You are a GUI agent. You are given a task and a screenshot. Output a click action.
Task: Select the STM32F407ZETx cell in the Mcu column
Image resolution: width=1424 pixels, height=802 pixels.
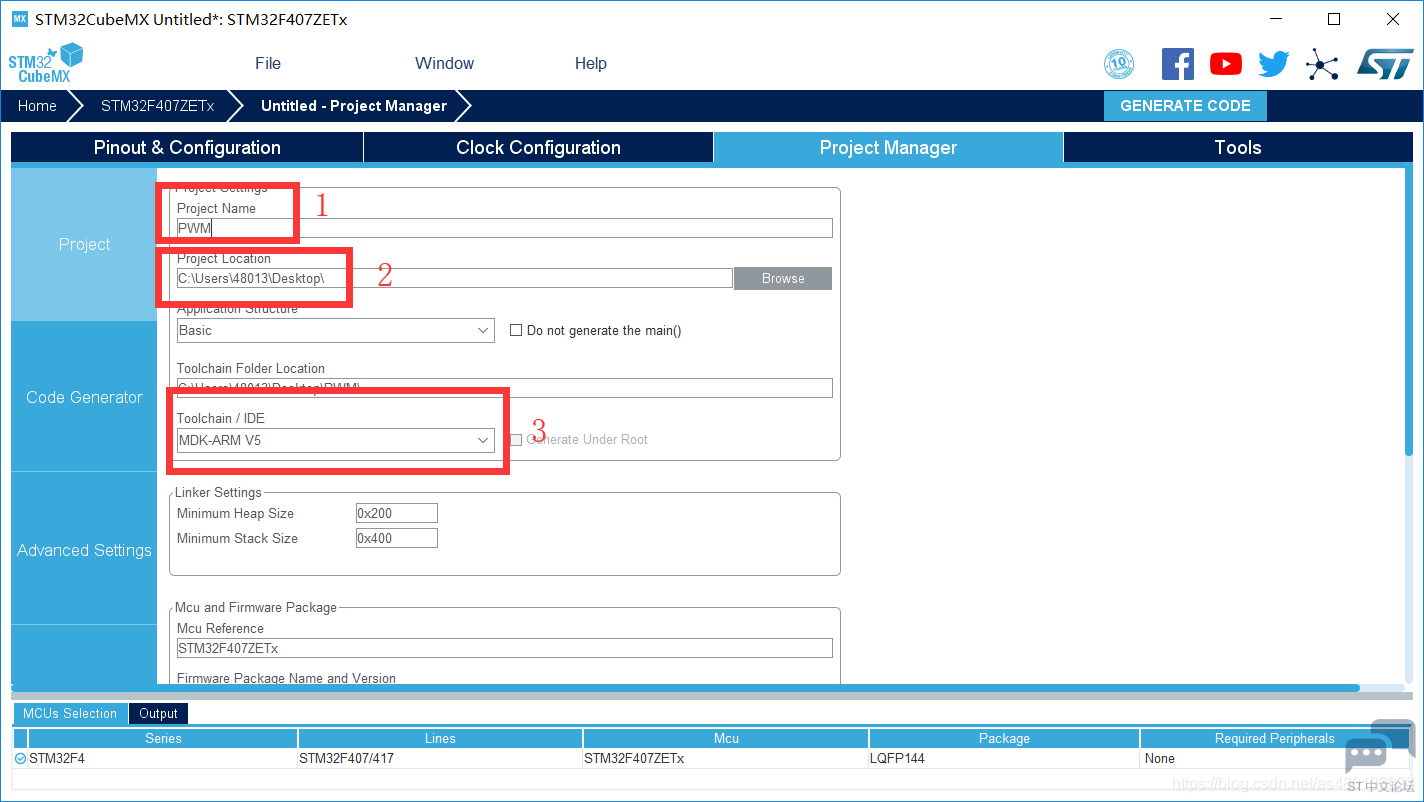[x=726, y=759]
